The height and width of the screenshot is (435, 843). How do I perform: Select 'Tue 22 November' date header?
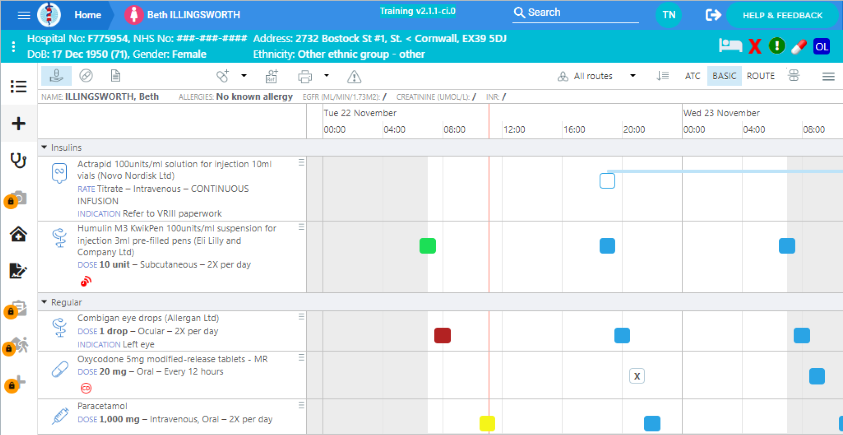[360, 113]
